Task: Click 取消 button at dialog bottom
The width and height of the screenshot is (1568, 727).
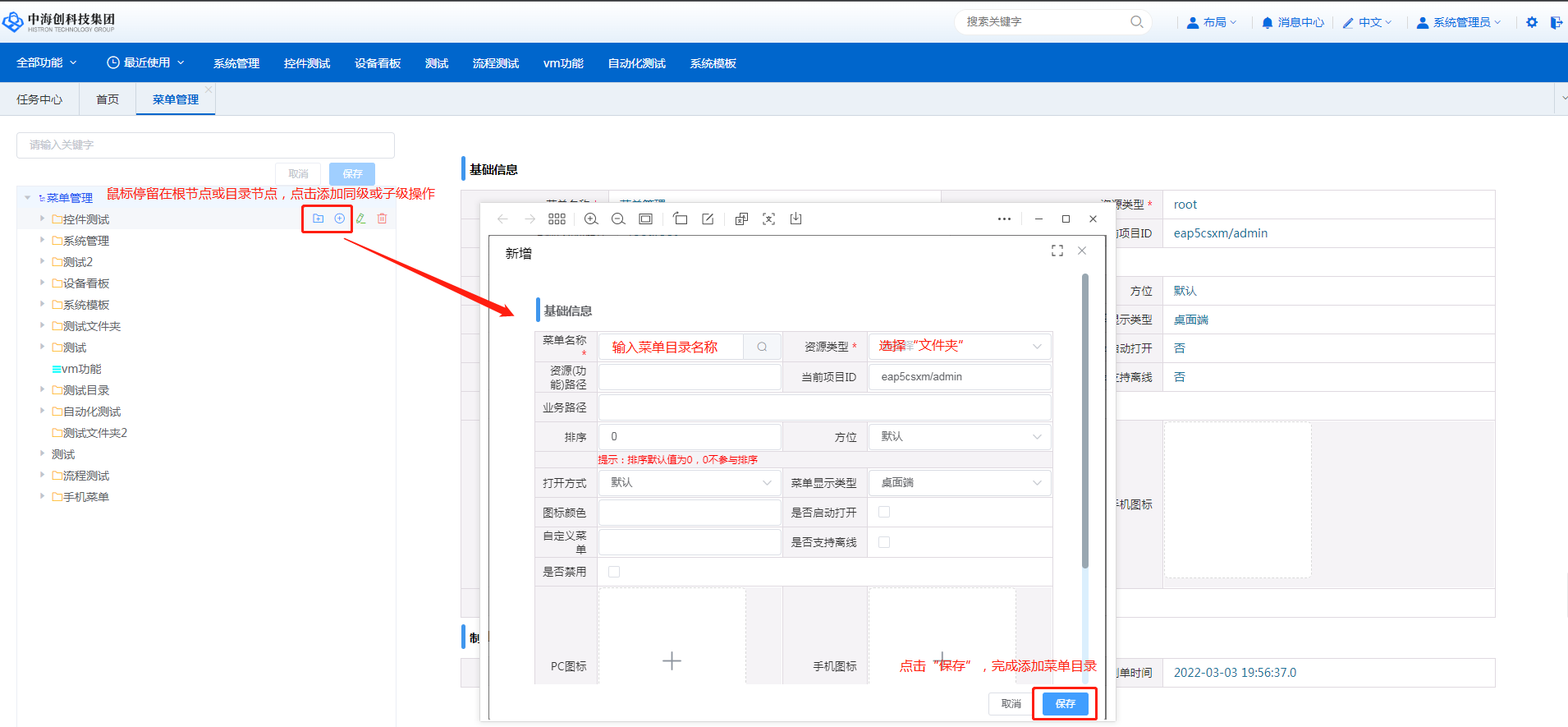Action: pos(1011,704)
